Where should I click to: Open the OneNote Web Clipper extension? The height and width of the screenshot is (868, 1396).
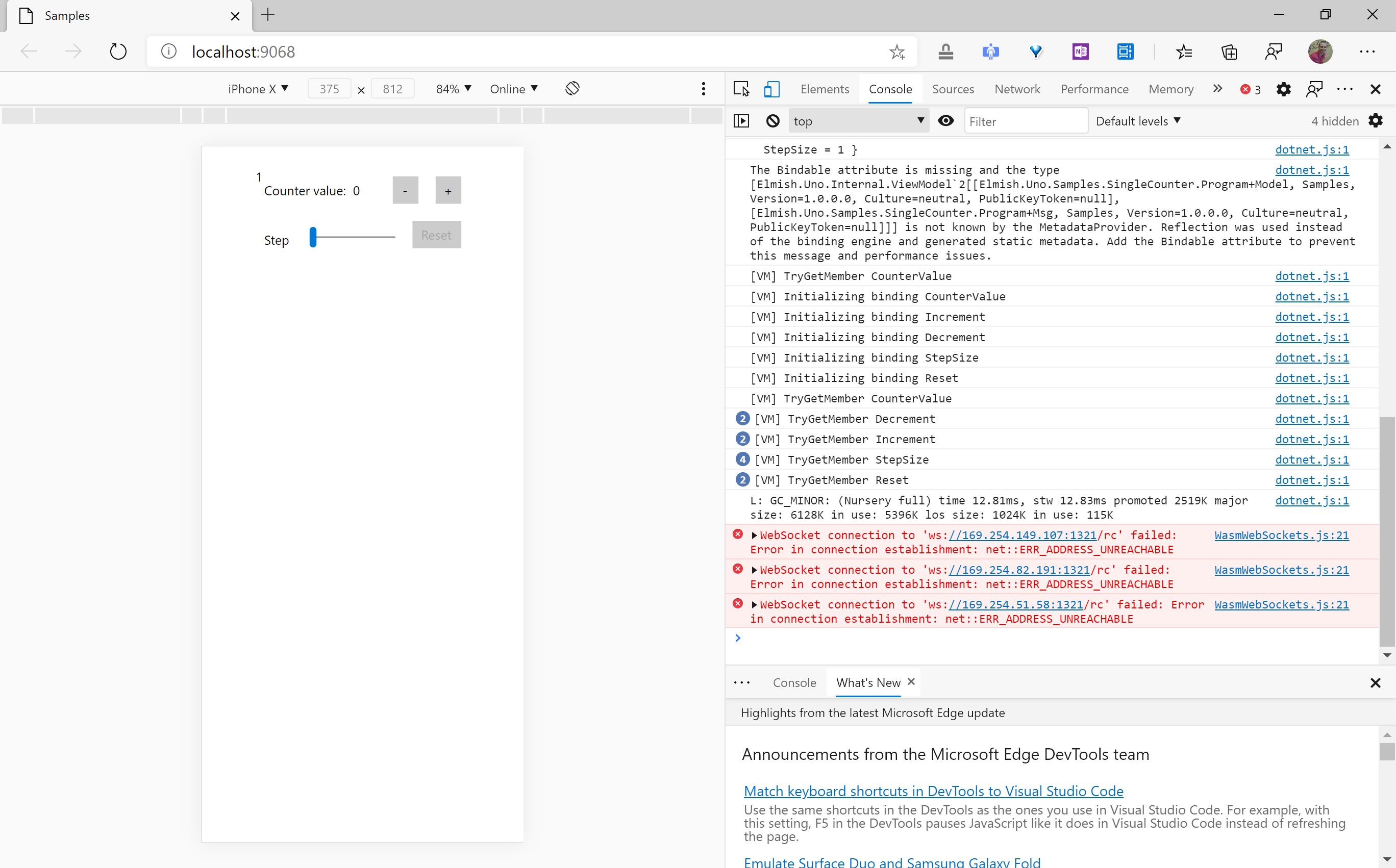1080,51
